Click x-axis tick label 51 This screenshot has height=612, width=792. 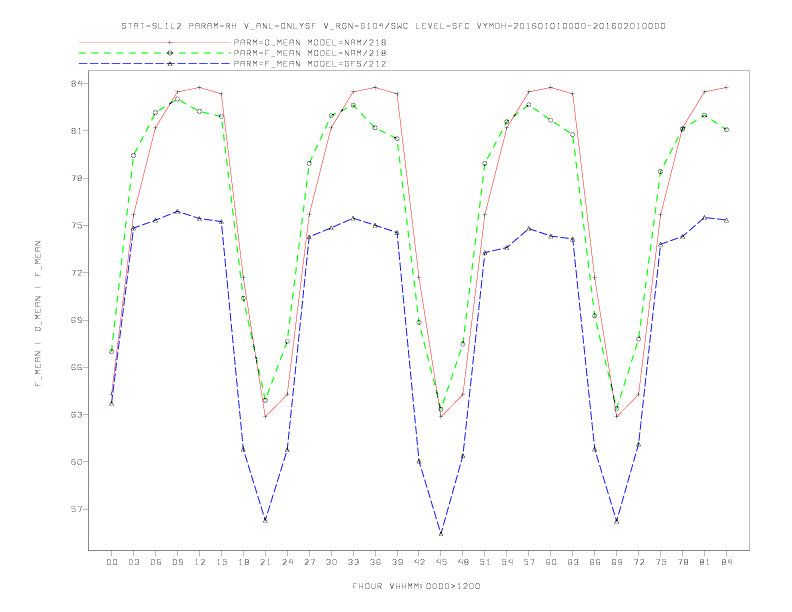coord(485,562)
